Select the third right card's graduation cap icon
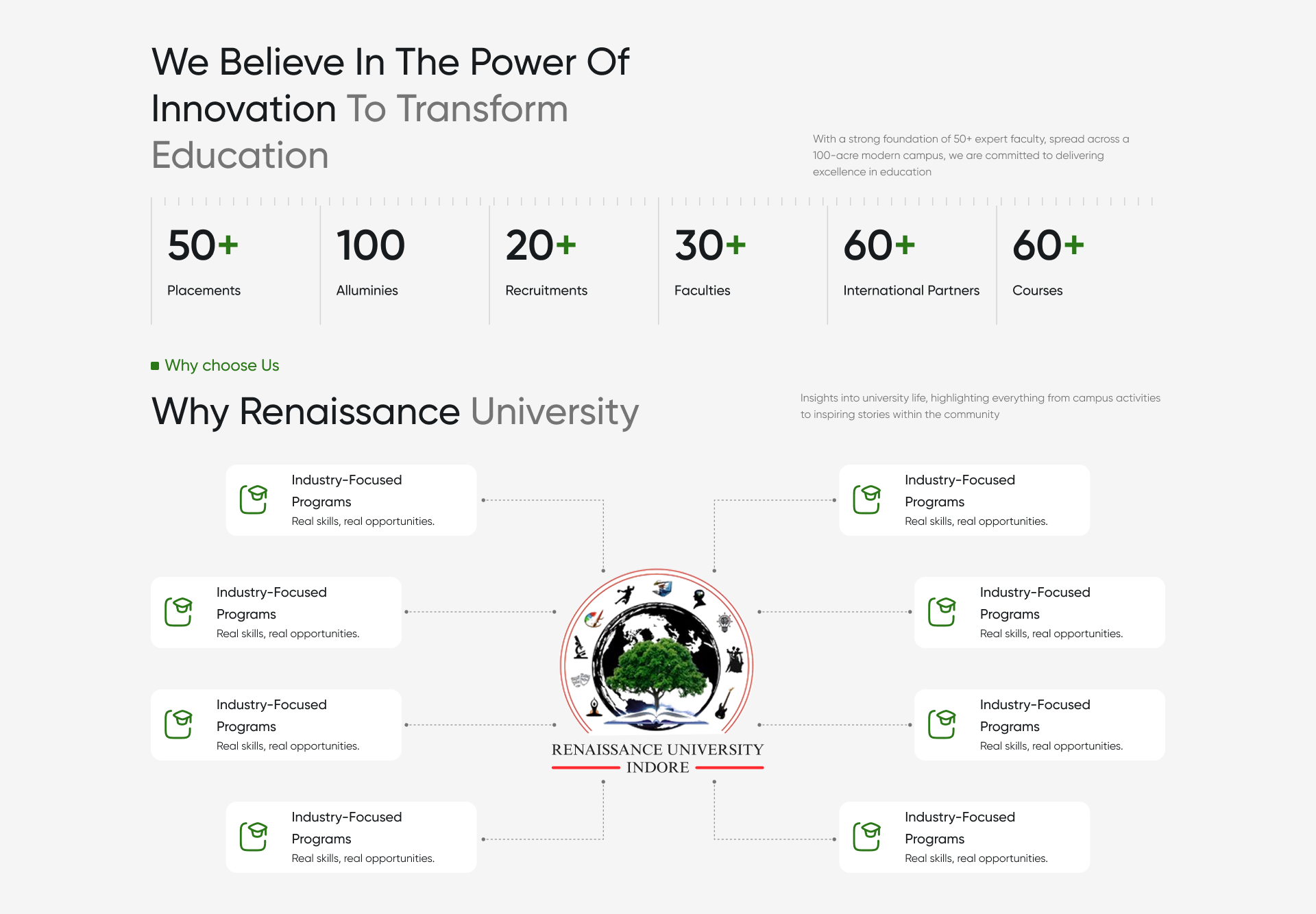This screenshot has width=1316, height=914. (942, 724)
